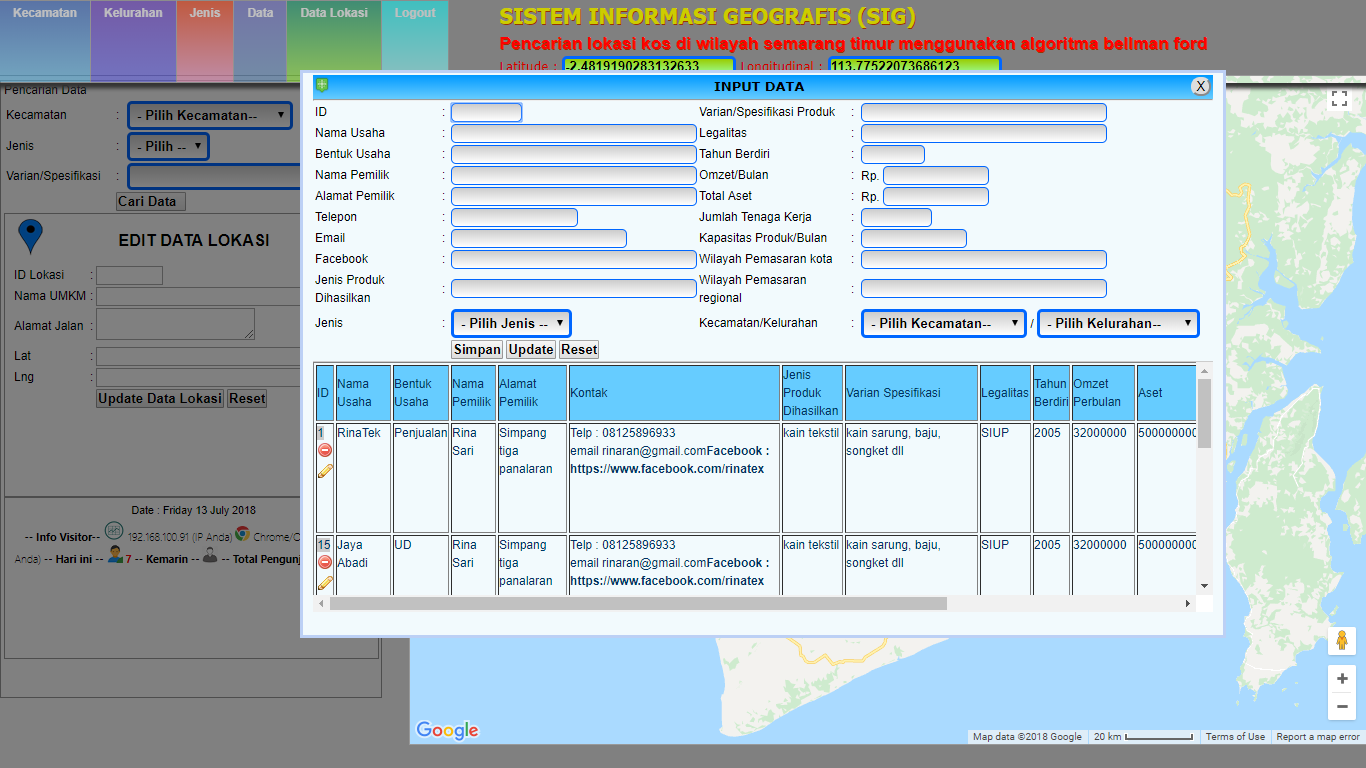The width and height of the screenshot is (1366, 768).
Task: Open the Kelurahan menu item
Action: pyautogui.click(x=133, y=14)
